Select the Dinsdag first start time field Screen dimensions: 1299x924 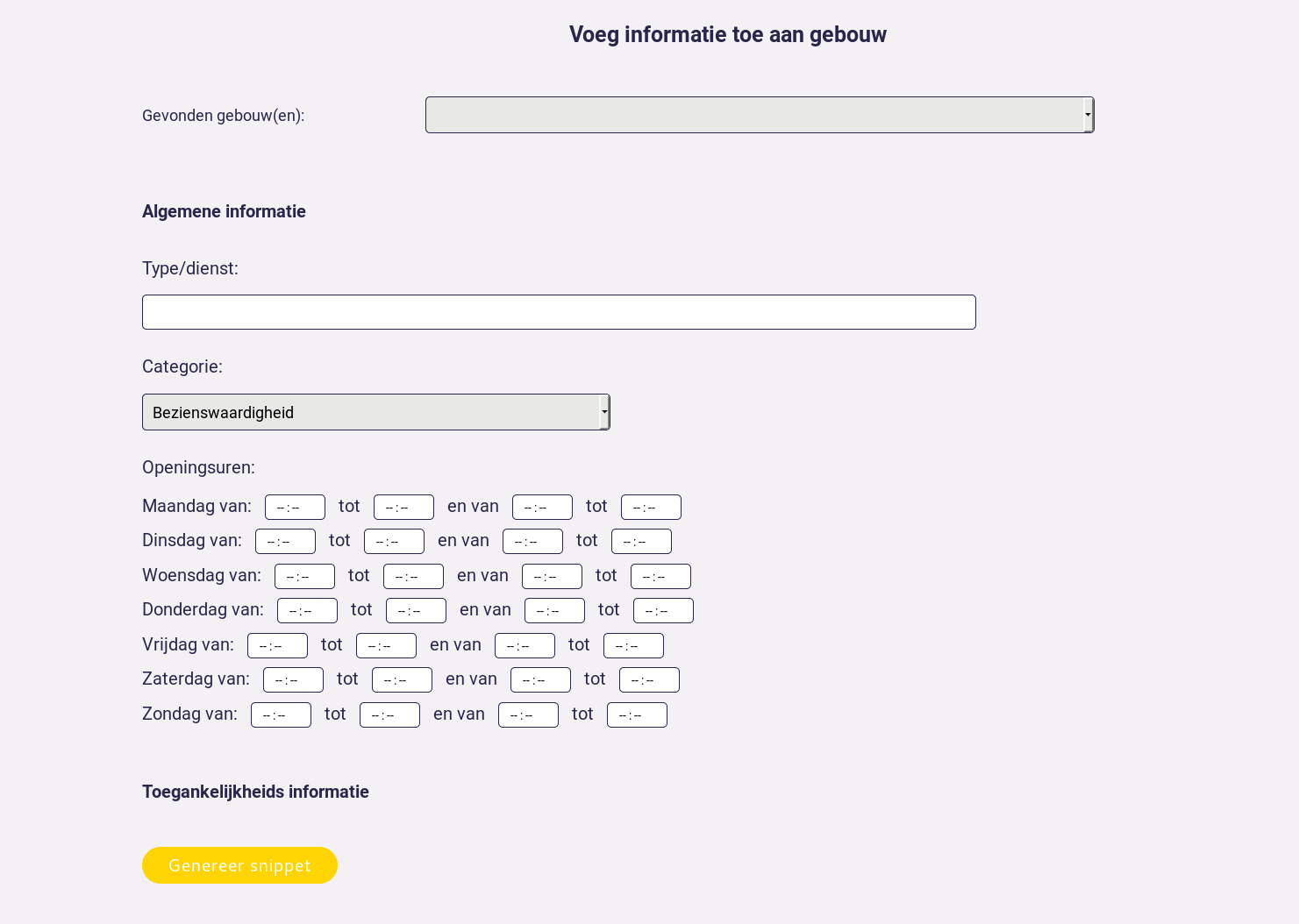click(x=285, y=541)
